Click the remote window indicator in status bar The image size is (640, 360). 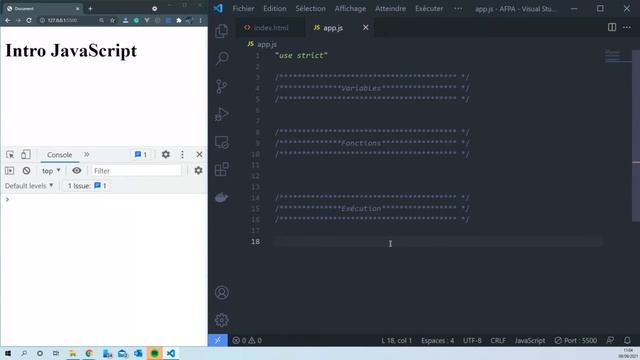point(218,340)
